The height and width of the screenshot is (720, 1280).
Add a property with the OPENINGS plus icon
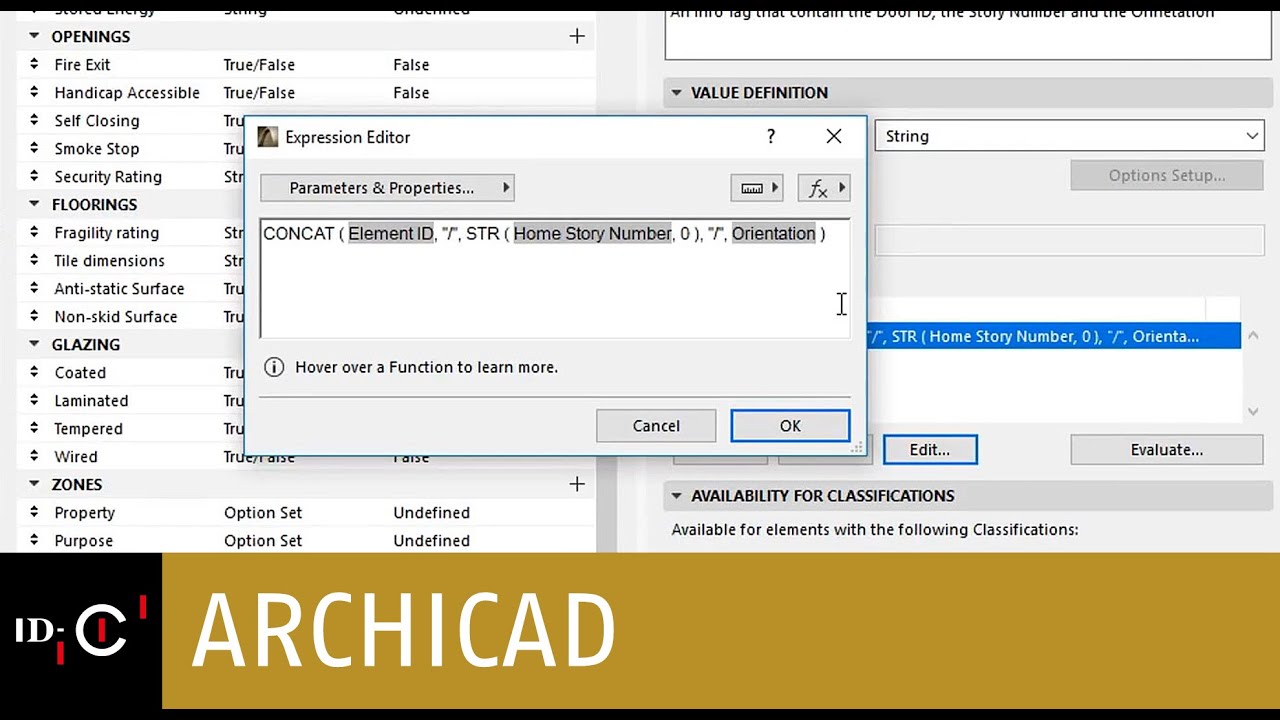click(x=577, y=36)
